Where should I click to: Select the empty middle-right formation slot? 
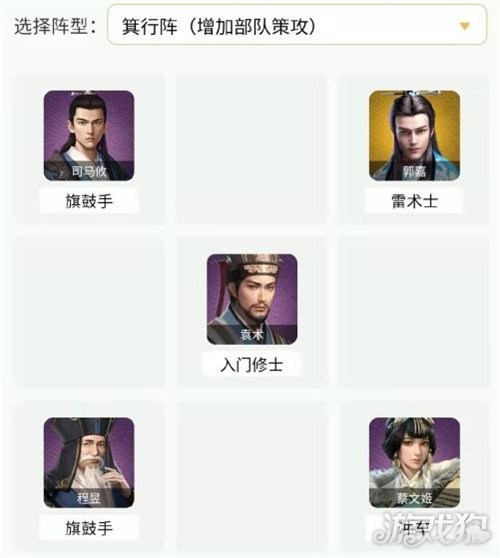click(414, 312)
